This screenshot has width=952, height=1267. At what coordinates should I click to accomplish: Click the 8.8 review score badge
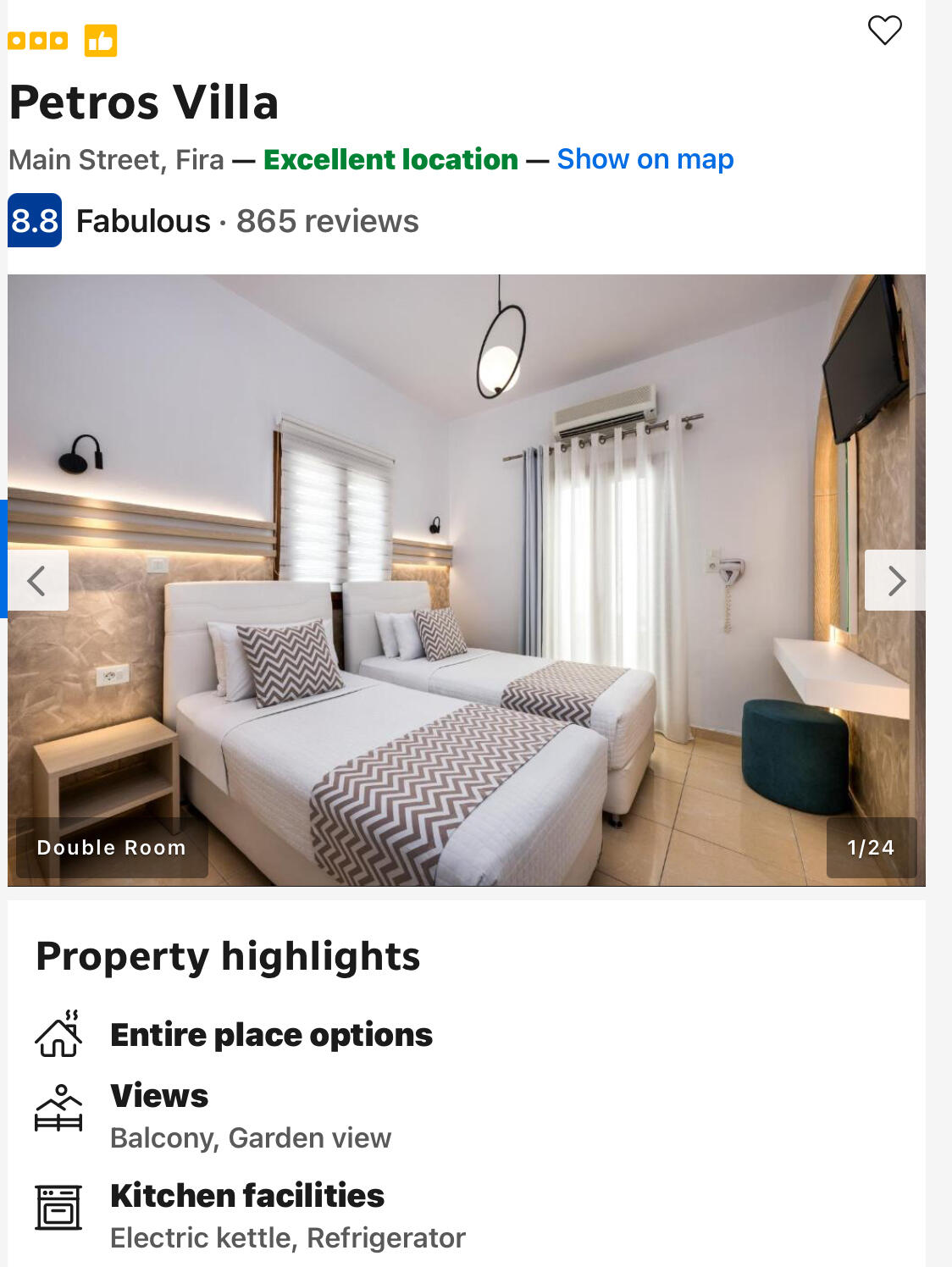(x=35, y=220)
